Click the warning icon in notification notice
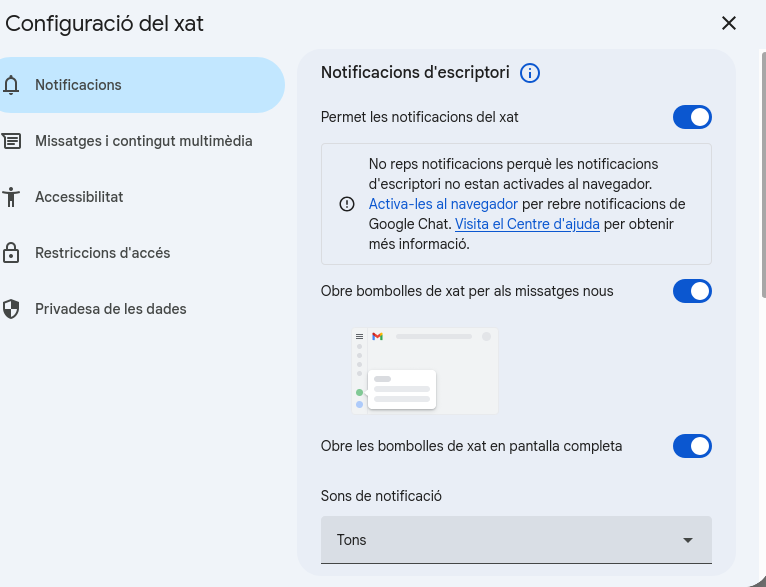The image size is (766, 587). (x=347, y=204)
